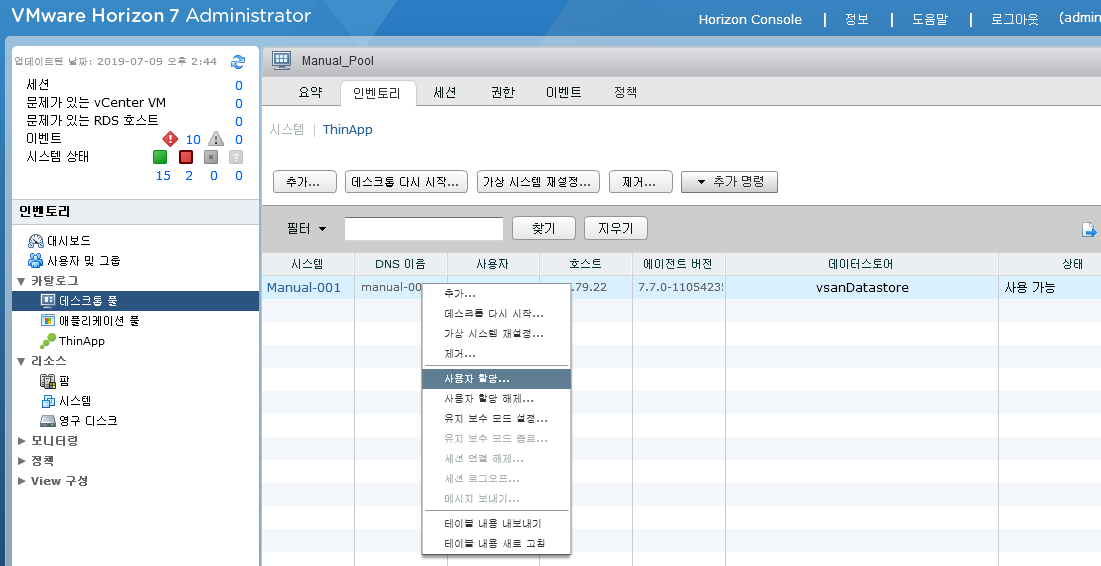This screenshot has width=1101, height=566.
Task: Open the Horizon Console link
Action: pyautogui.click(x=750, y=20)
